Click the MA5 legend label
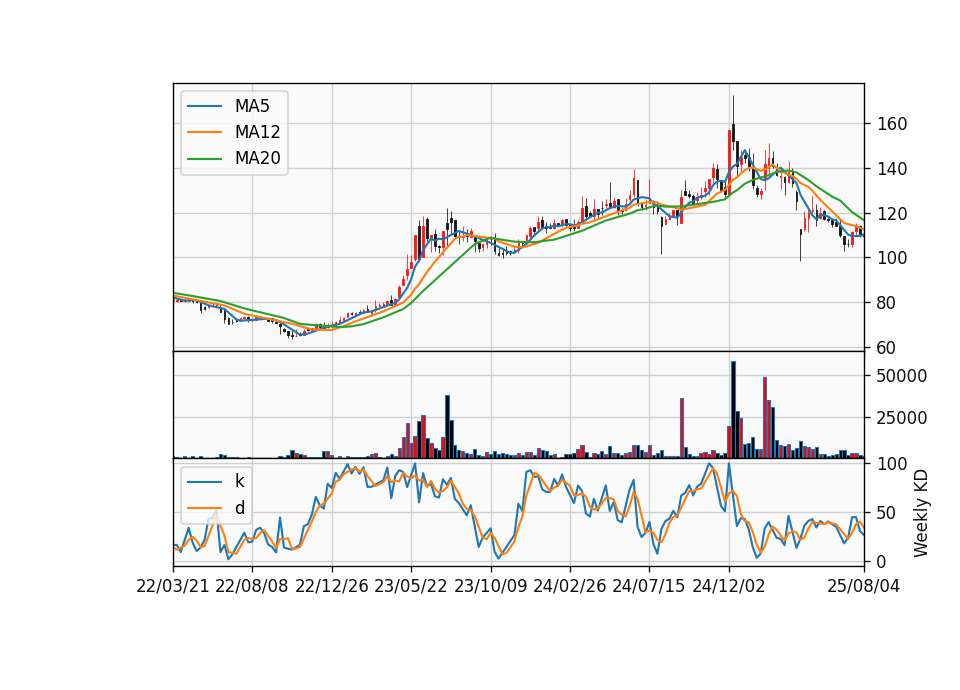This screenshot has height=690, width=960. point(252,106)
